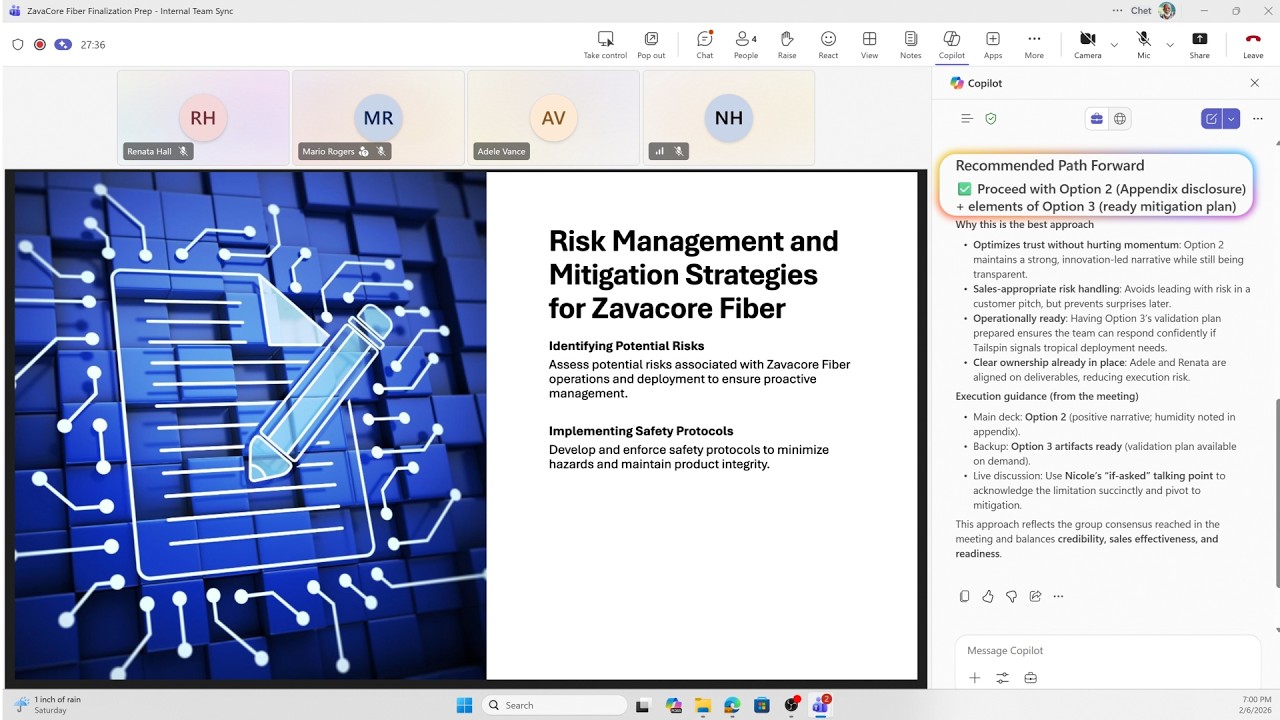Leave the meeting
This screenshot has height=720, width=1280.
1253,44
